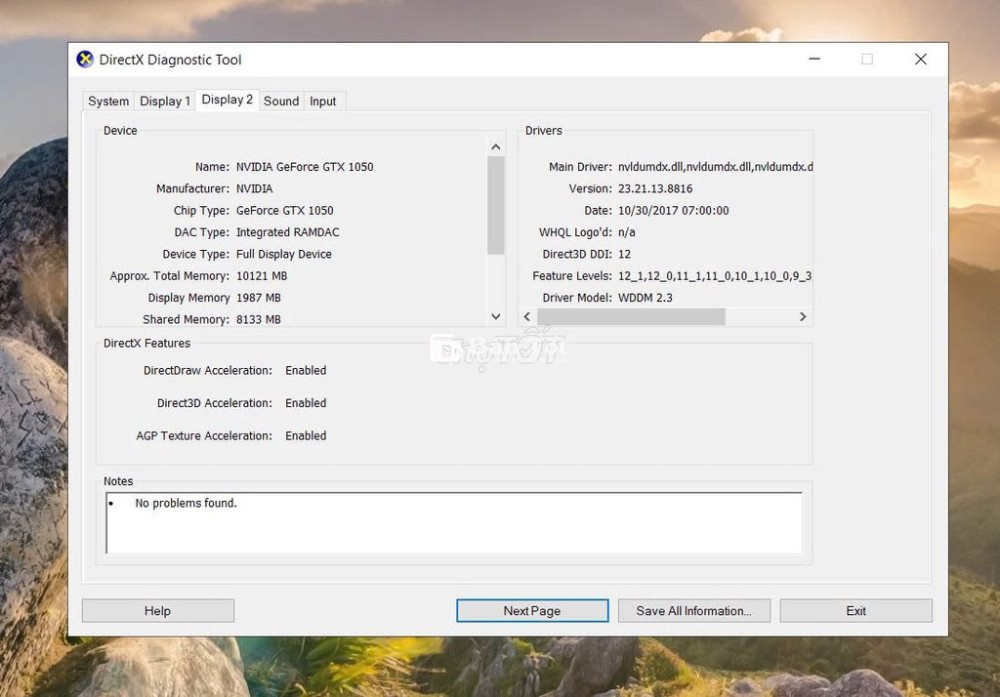Click the No problems found note
1000x697 pixels.
[x=186, y=503]
